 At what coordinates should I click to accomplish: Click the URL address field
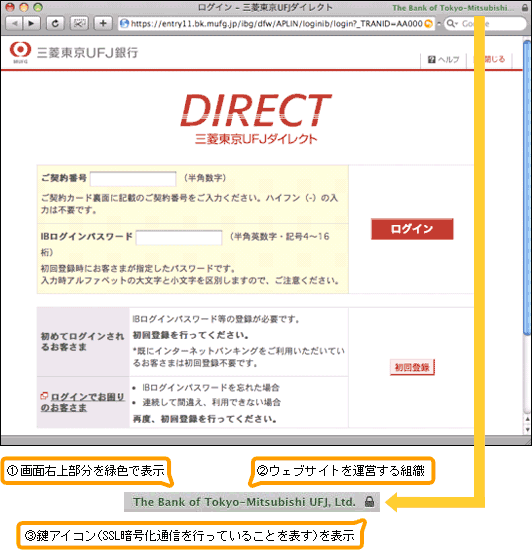click(276, 24)
